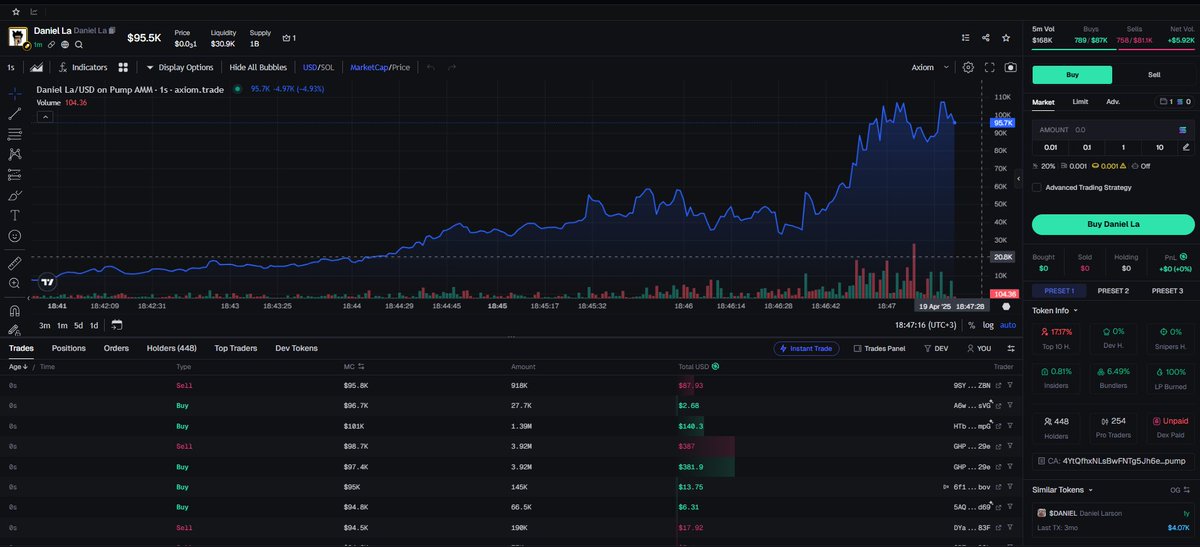The height and width of the screenshot is (547, 1200).
Task: Take a chart snapshot with camera icon
Action: (x=1011, y=67)
